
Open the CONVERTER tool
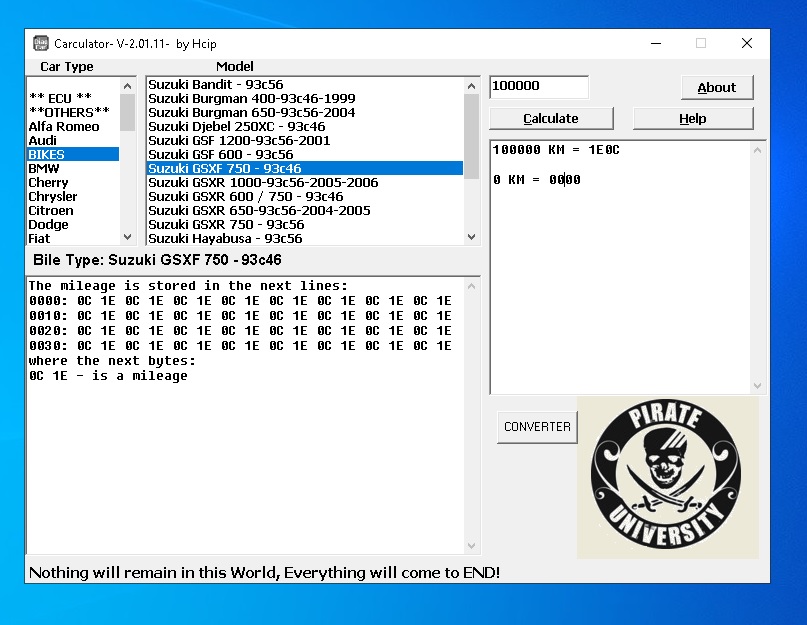point(537,427)
